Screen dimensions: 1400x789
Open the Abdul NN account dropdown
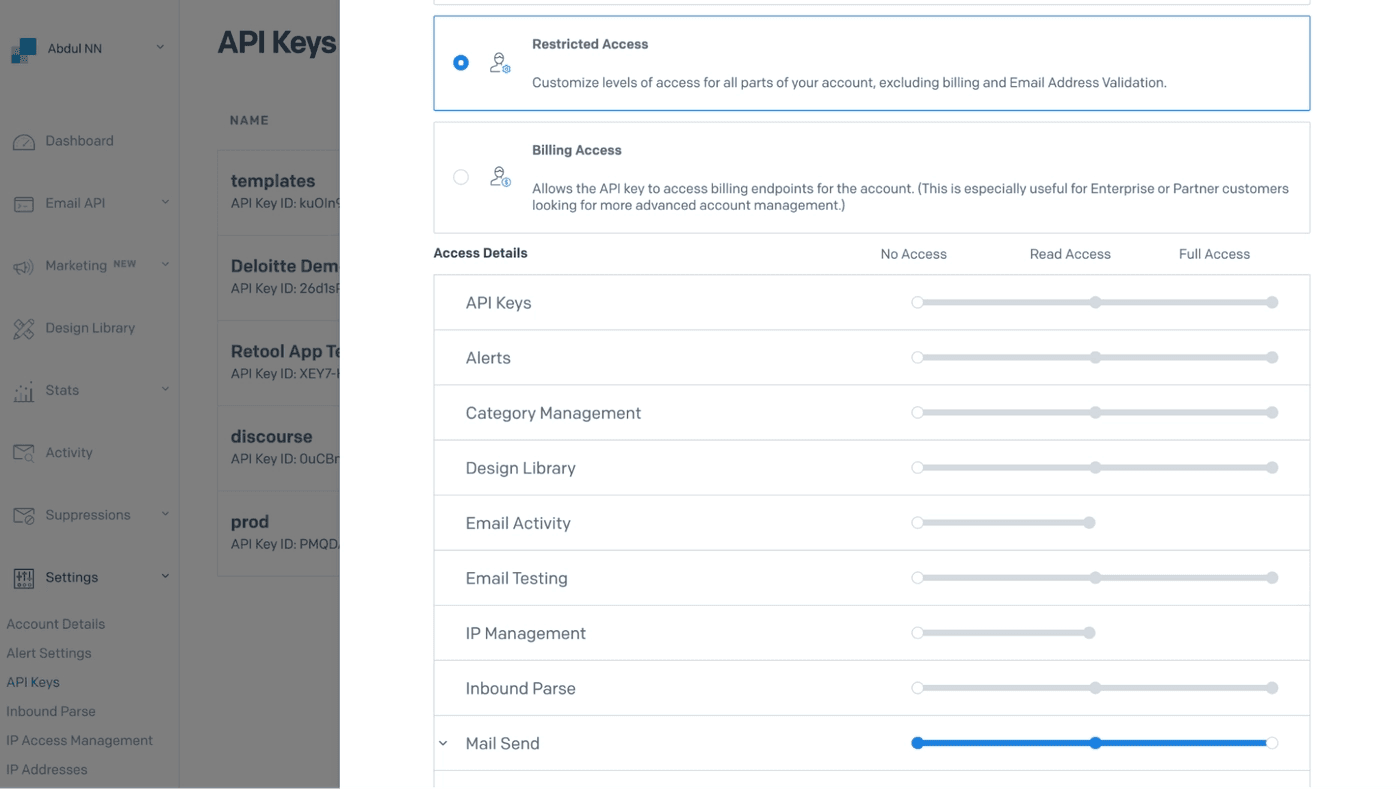tap(160, 48)
